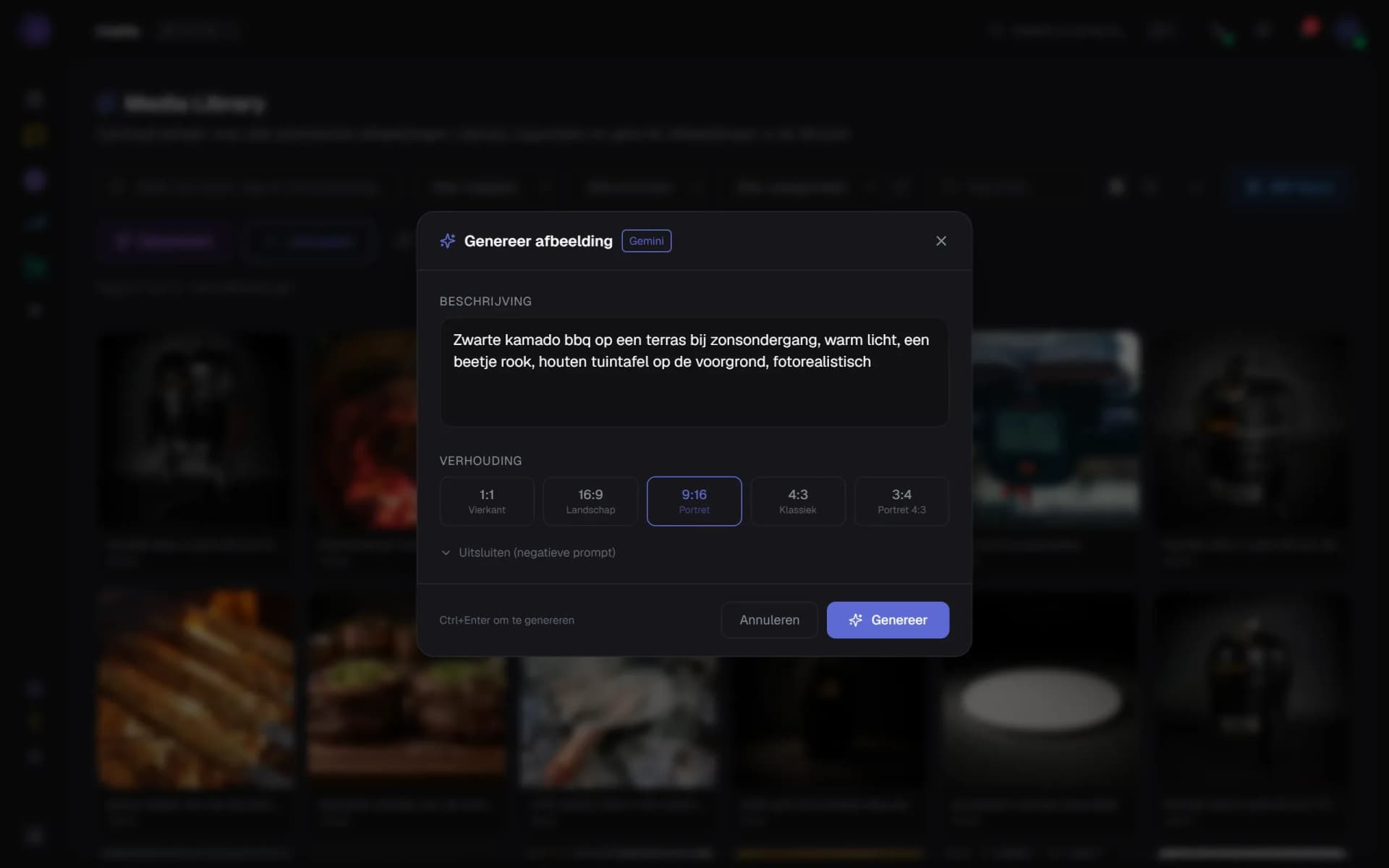Click Annuleren to cancel generation
Viewport: 1389px width, 868px height.
[x=769, y=620]
